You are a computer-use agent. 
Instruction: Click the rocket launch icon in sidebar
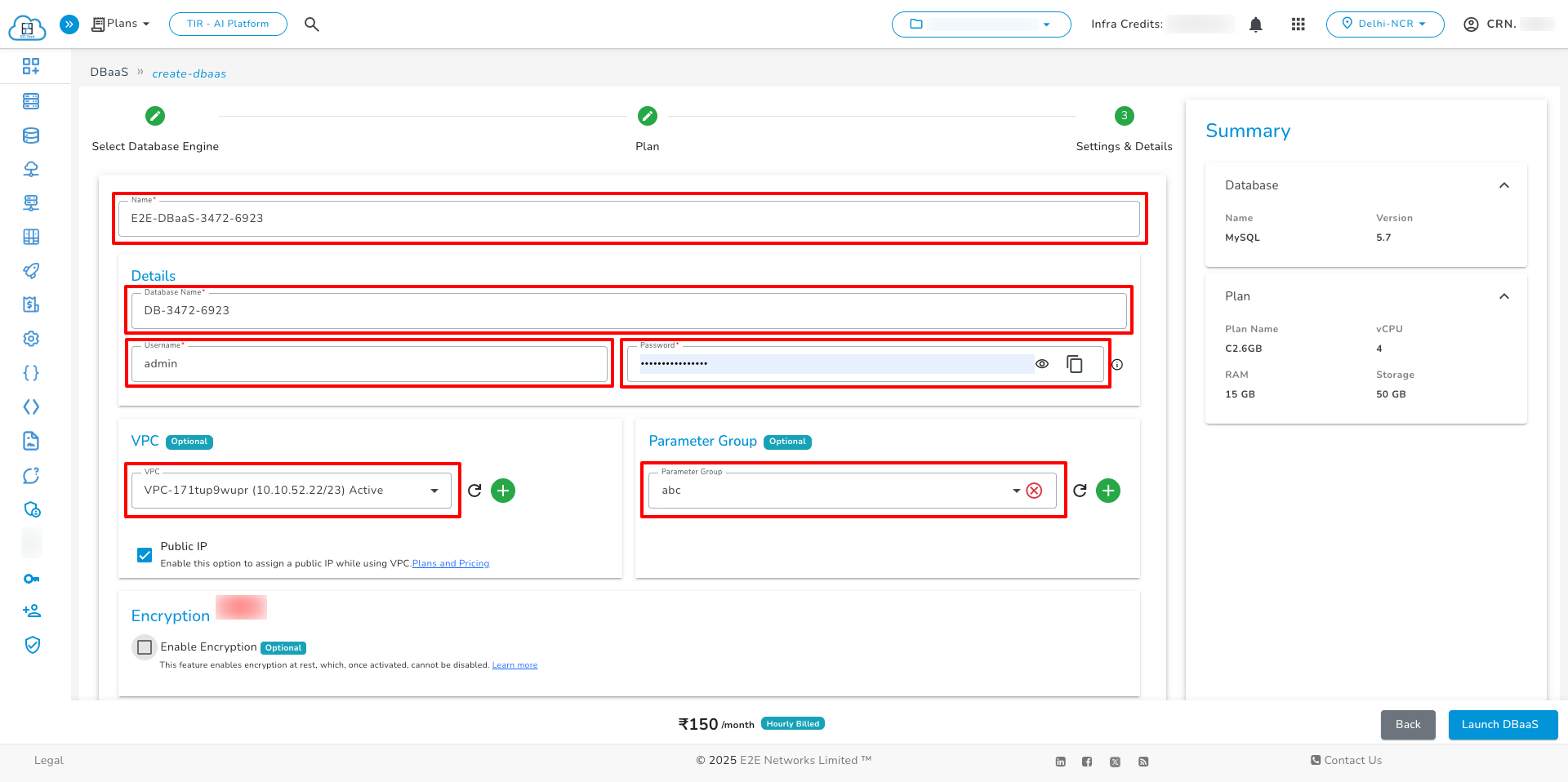pos(31,270)
